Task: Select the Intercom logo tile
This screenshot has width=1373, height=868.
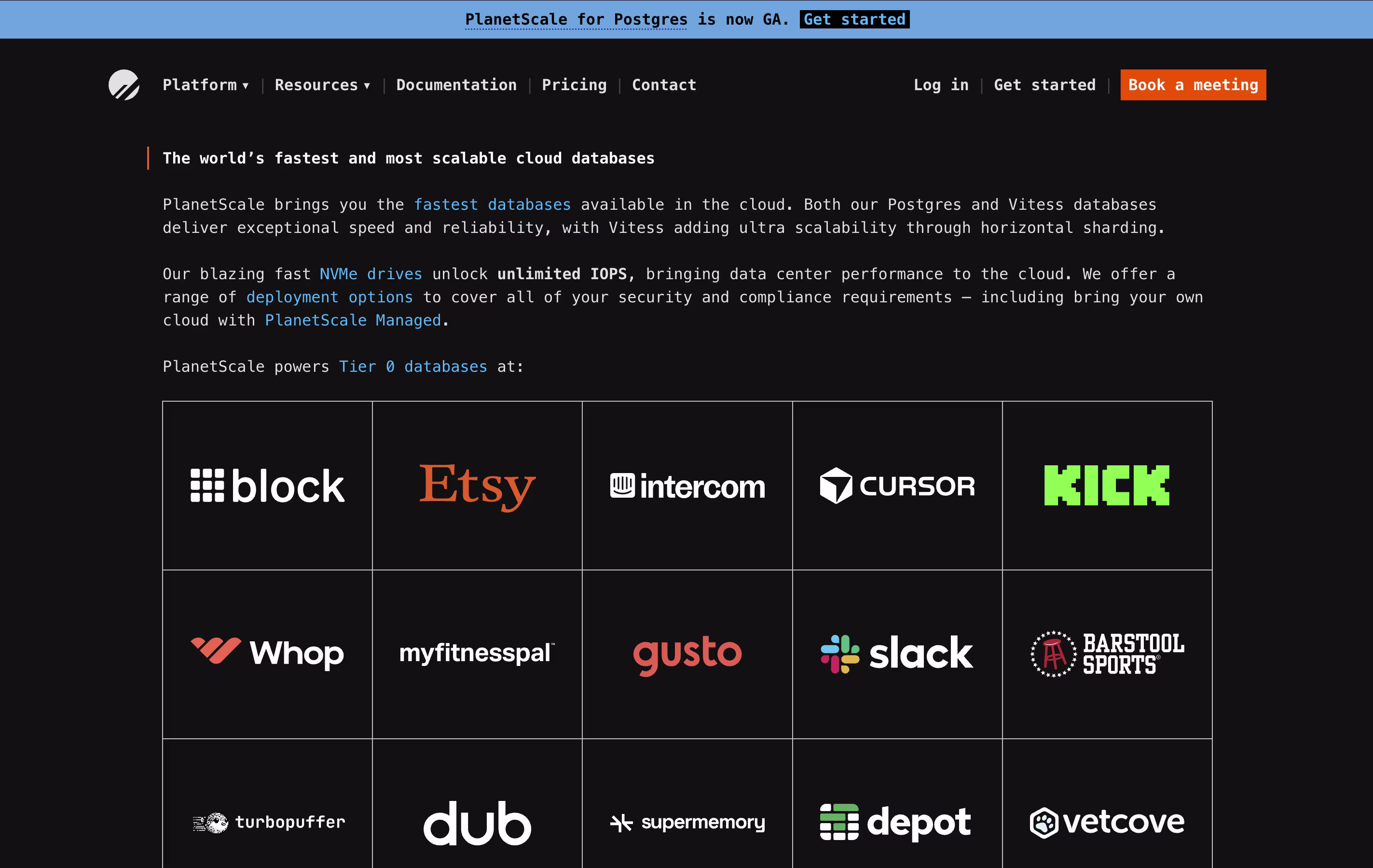Action: click(x=687, y=486)
